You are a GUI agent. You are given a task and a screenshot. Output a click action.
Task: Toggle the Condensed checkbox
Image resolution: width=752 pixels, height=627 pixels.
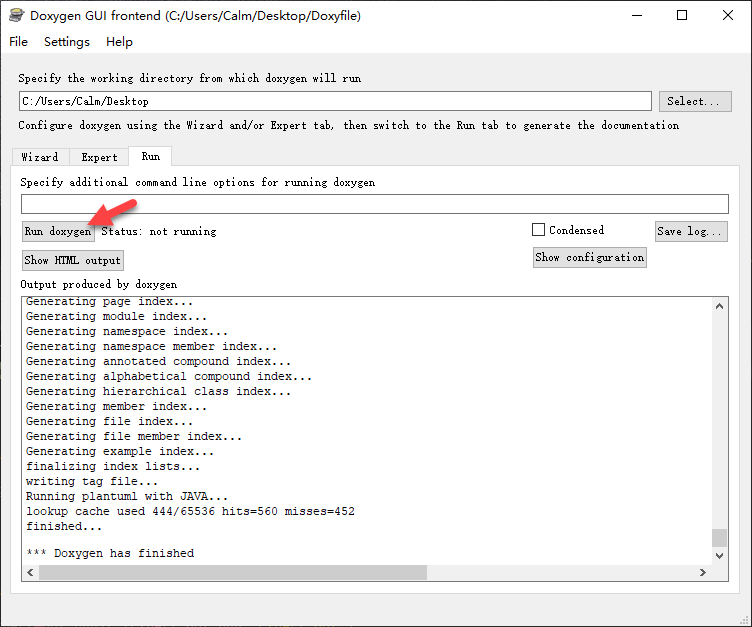(538, 230)
